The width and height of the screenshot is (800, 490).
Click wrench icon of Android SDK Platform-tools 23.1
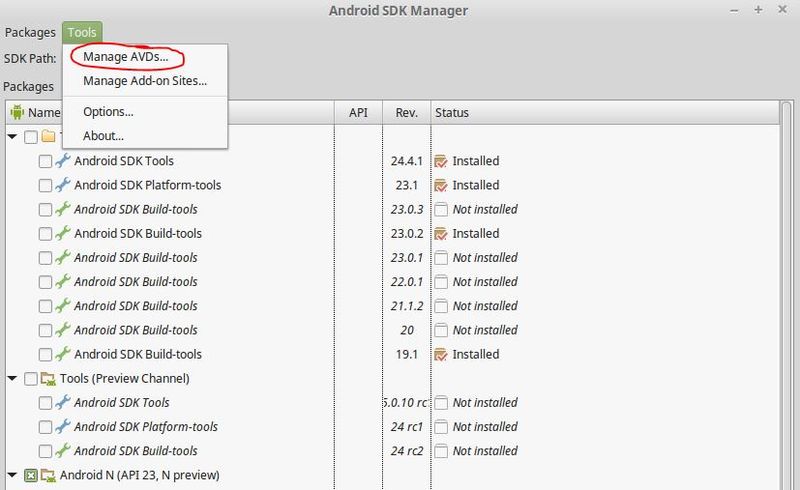coord(63,185)
